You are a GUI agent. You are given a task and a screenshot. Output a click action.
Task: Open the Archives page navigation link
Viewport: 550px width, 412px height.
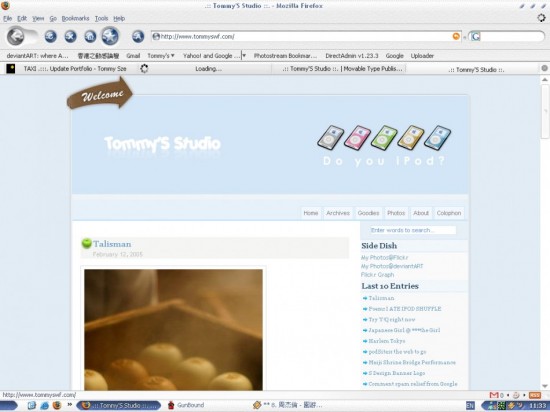tap(338, 213)
